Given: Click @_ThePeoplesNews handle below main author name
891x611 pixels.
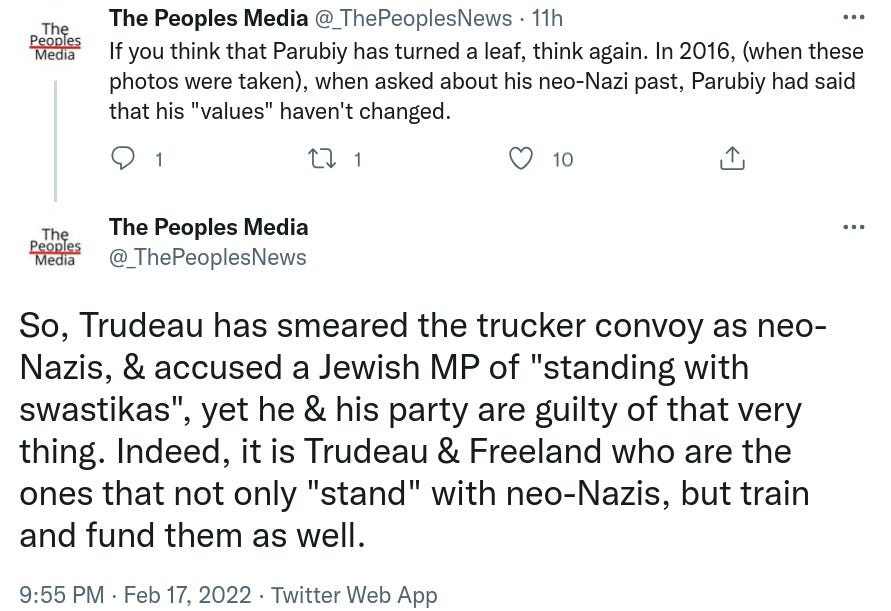Looking at the screenshot, I should pos(207,258).
